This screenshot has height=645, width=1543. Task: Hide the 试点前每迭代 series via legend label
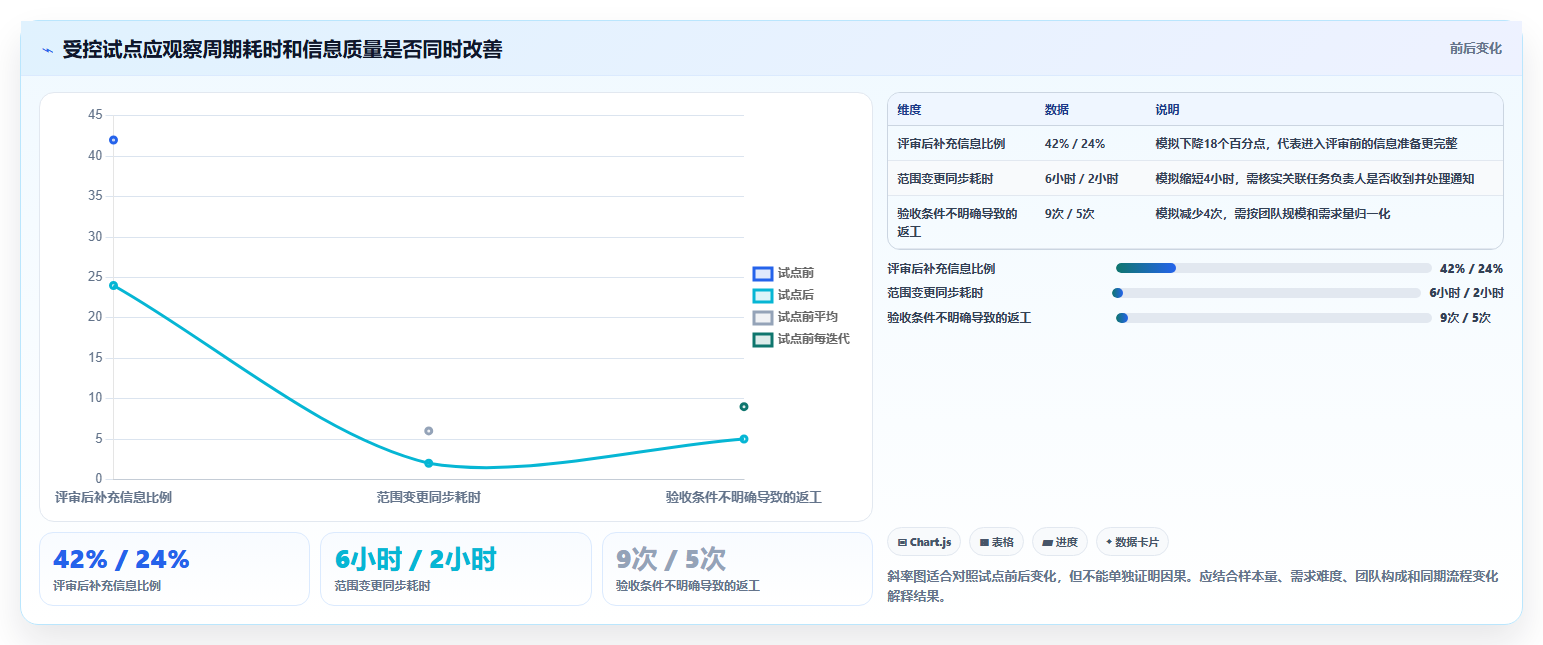[x=814, y=339]
